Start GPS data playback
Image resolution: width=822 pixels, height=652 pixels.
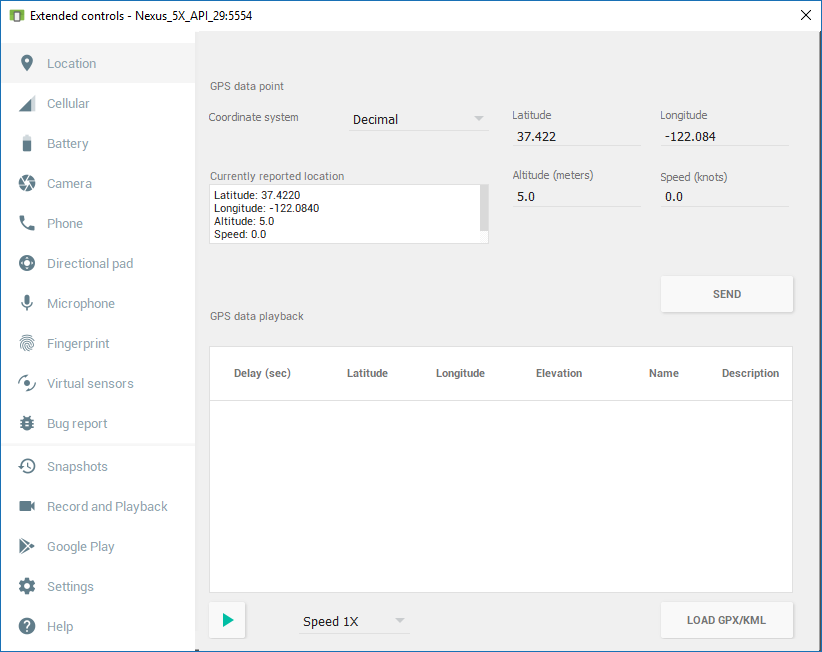[228, 620]
